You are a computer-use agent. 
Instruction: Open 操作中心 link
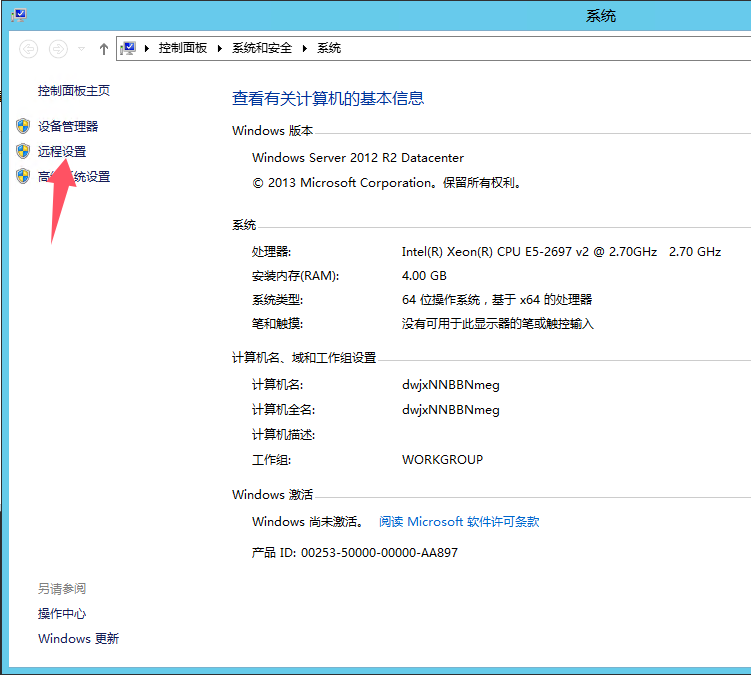pos(62,613)
